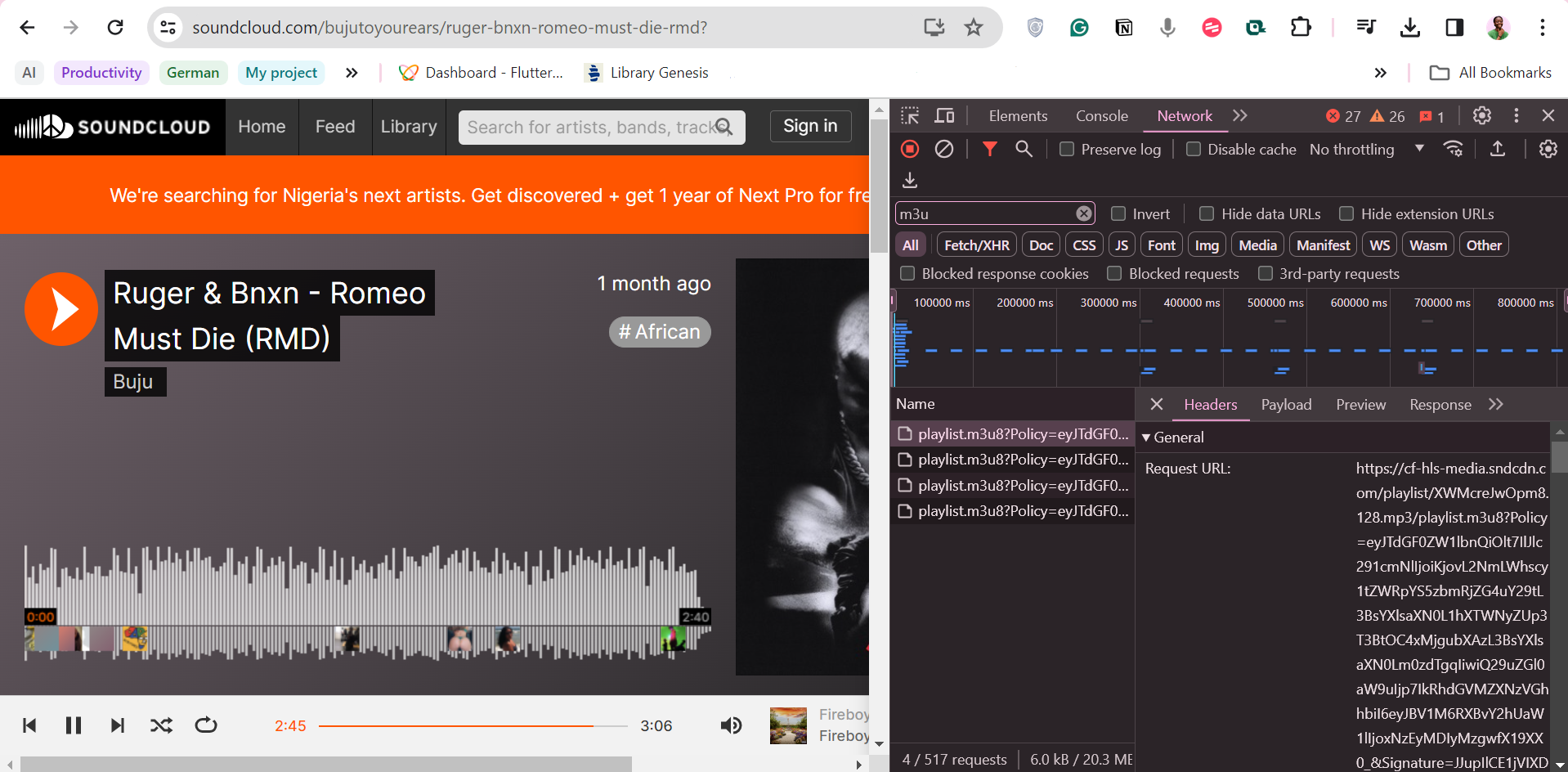Image resolution: width=1568 pixels, height=772 pixels.
Task: Clear the network request log
Action: (x=944, y=149)
